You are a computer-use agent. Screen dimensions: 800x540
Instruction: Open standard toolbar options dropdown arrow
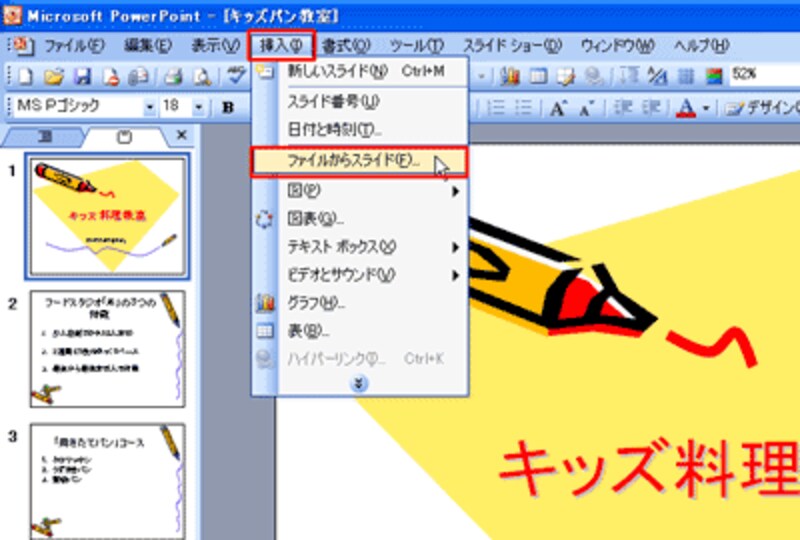pyautogui.click(x=481, y=77)
